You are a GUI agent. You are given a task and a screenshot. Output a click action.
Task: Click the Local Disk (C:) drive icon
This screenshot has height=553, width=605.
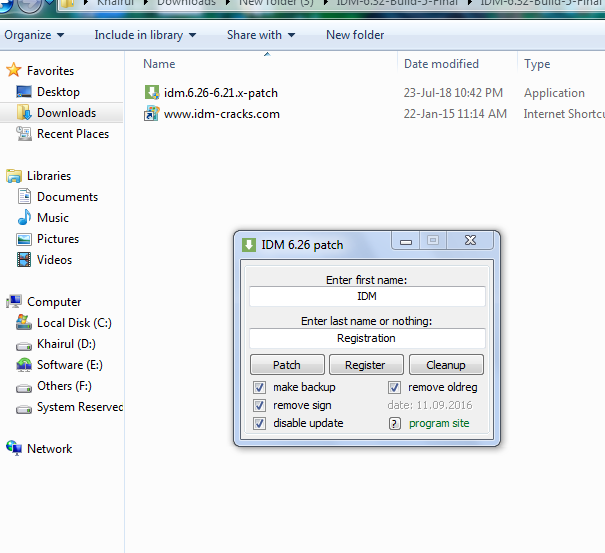coord(24,323)
